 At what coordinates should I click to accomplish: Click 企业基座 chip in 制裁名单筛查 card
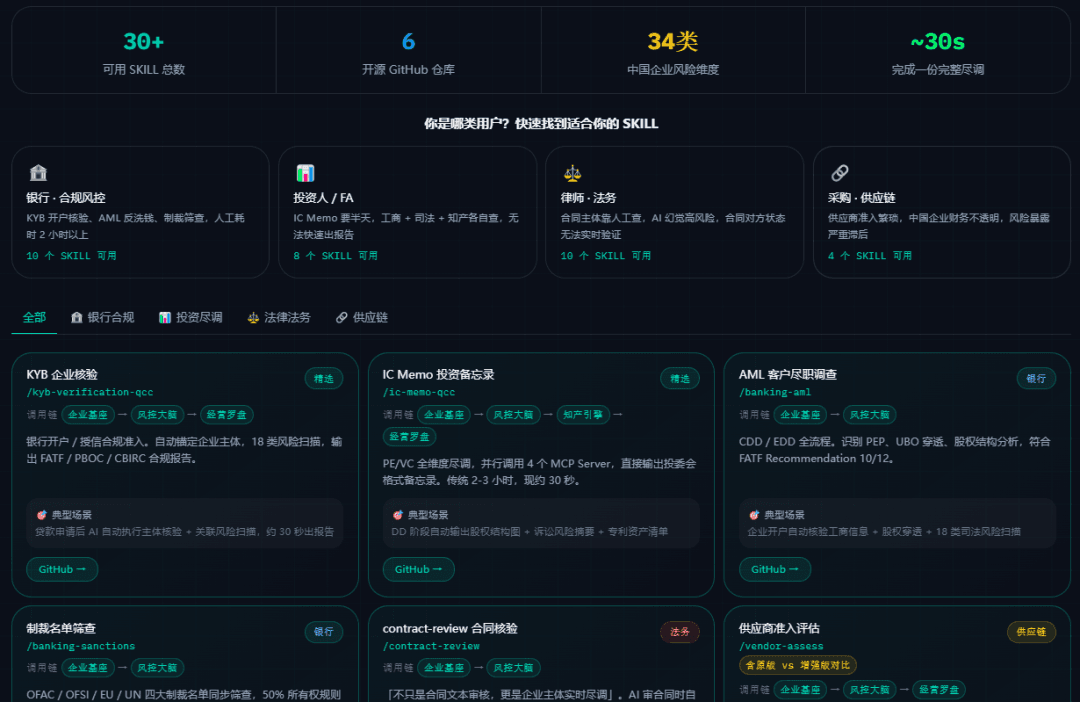tap(88, 668)
